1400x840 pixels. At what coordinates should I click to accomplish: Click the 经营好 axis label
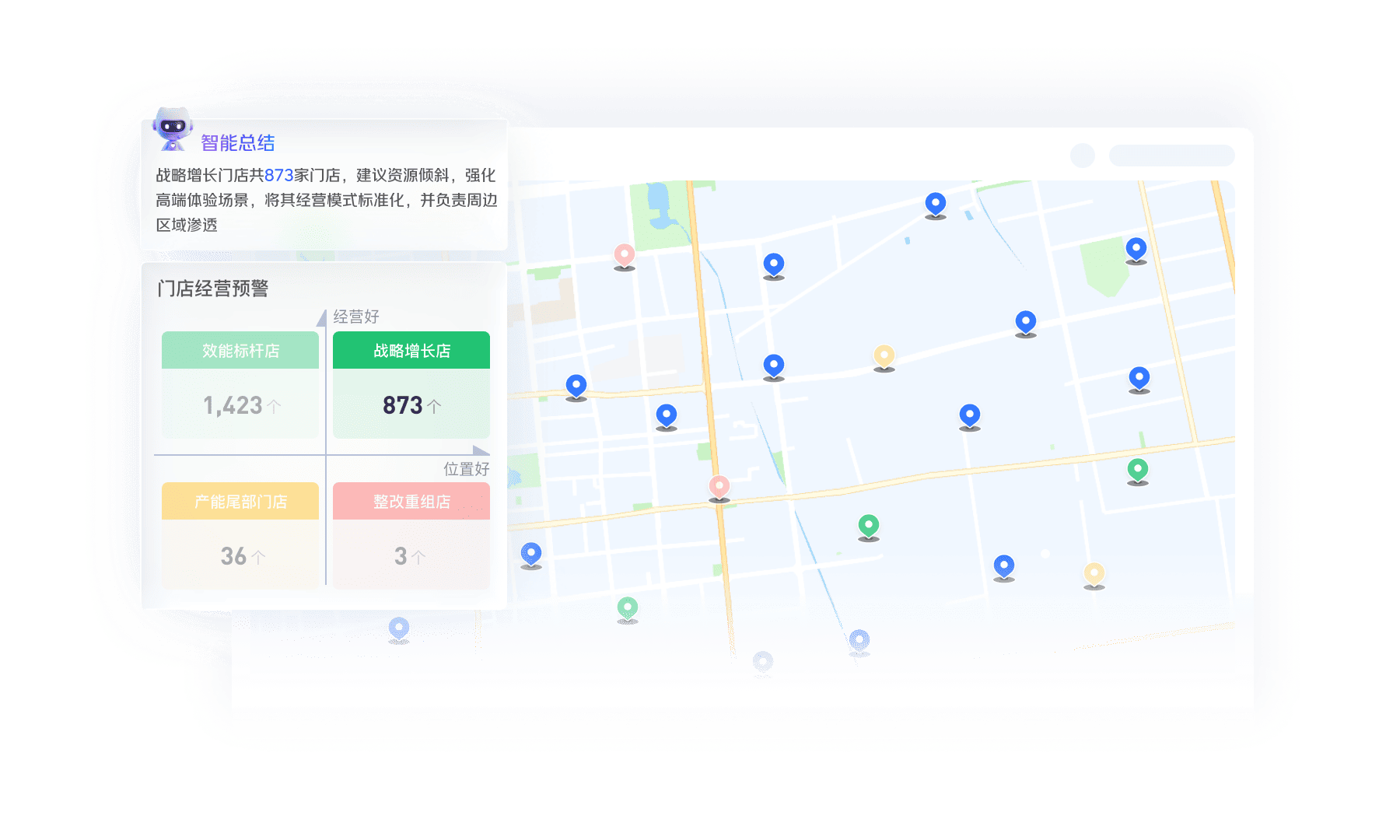[x=356, y=317]
